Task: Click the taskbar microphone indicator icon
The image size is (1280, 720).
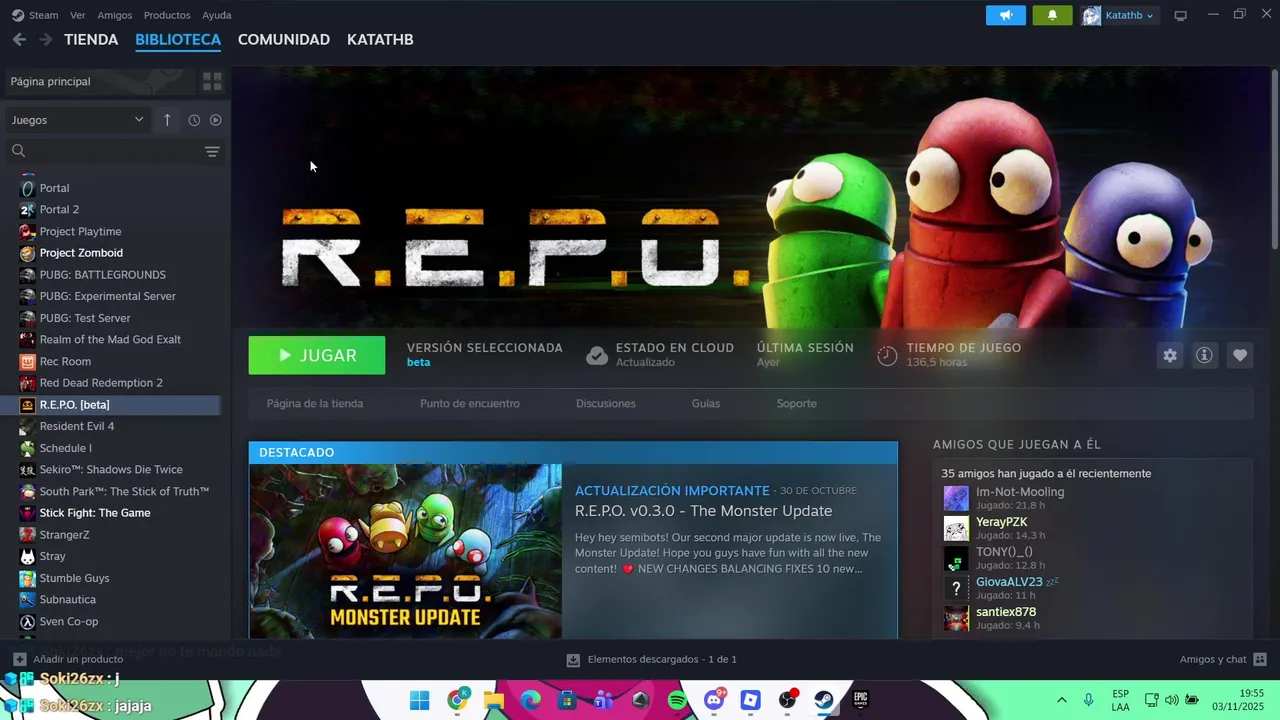Action: (x=1088, y=700)
